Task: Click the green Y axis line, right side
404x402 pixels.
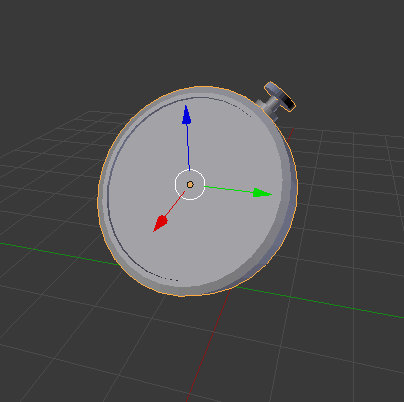Action: 320,303
